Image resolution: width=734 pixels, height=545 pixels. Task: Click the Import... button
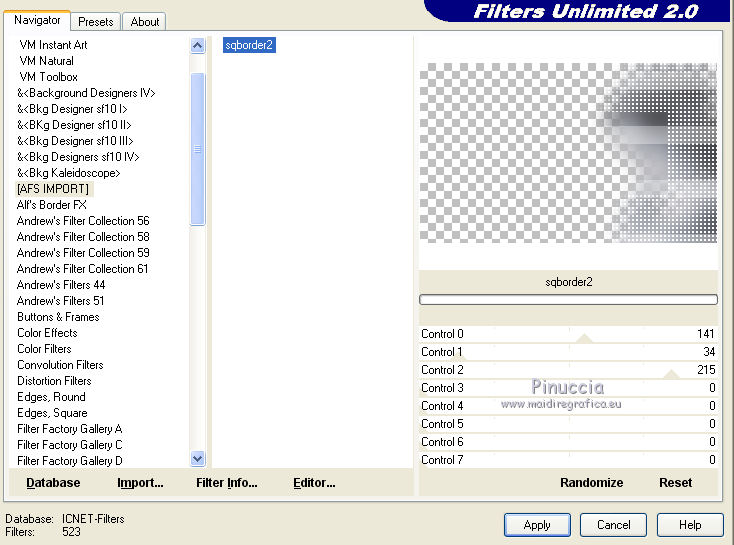pos(140,483)
